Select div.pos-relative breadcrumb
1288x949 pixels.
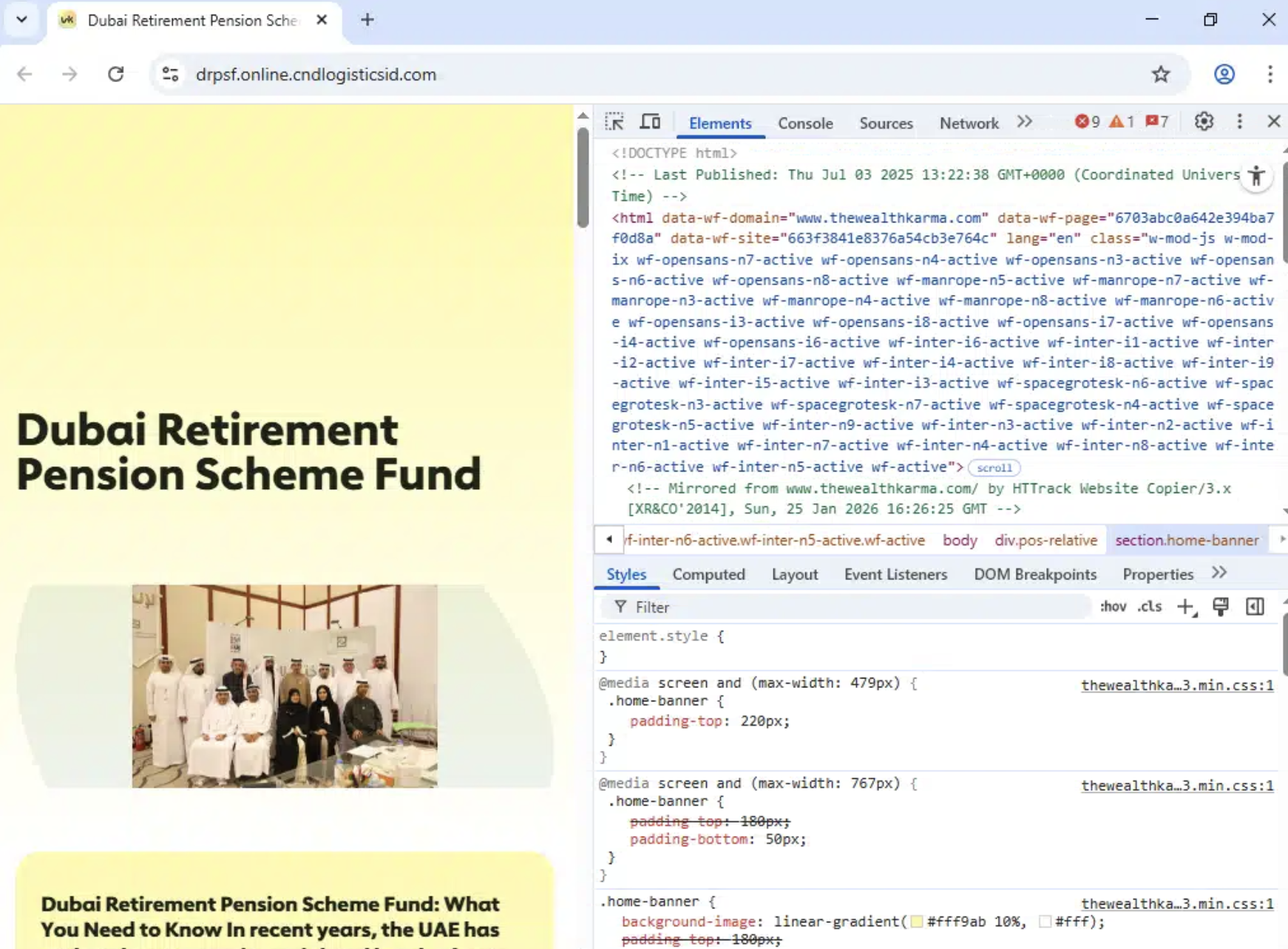pos(1045,540)
